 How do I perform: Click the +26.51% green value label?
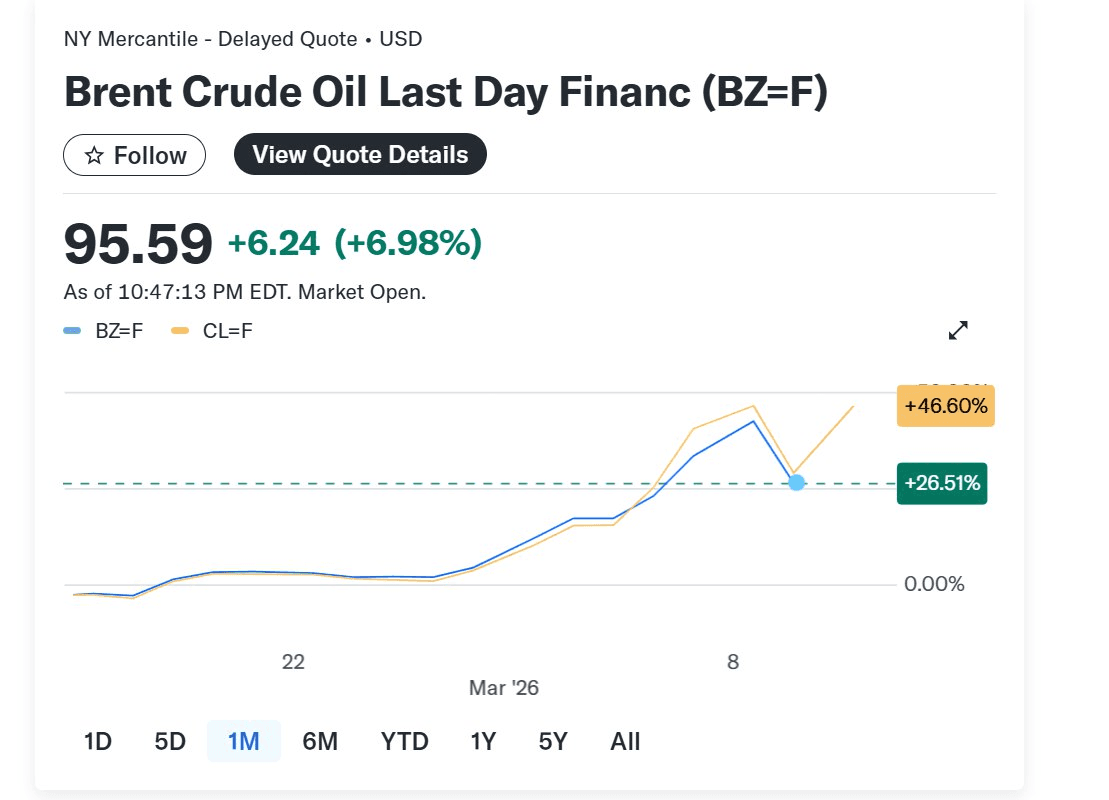coord(941,484)
